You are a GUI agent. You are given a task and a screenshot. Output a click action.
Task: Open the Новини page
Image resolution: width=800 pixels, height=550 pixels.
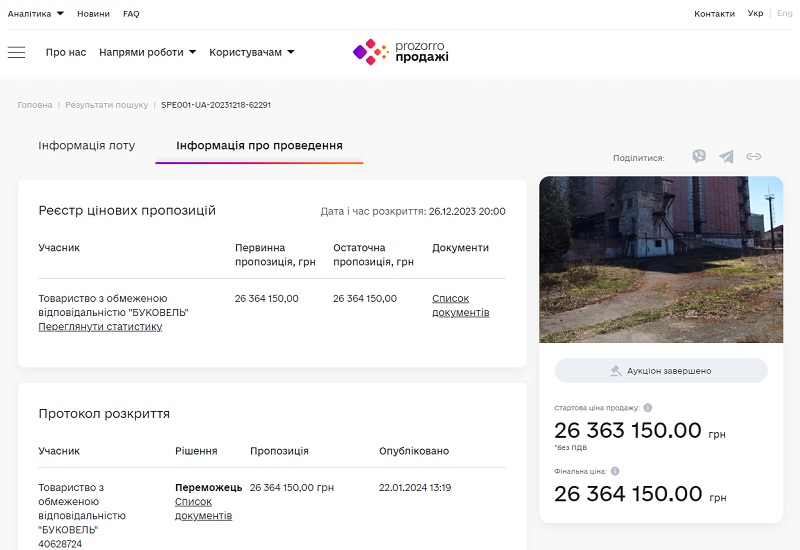click(93, 14)
